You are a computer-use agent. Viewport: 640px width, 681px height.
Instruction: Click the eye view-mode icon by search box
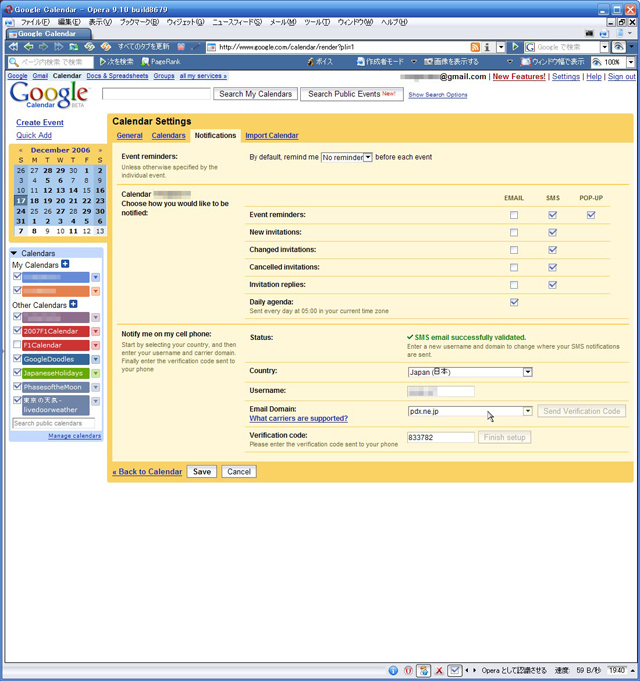(618, 47)
